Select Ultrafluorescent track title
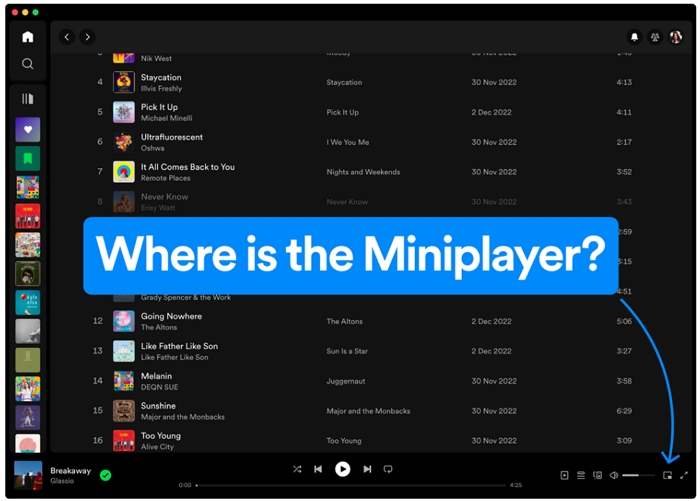This screenshot has height=501, width=700. point(172,137)
